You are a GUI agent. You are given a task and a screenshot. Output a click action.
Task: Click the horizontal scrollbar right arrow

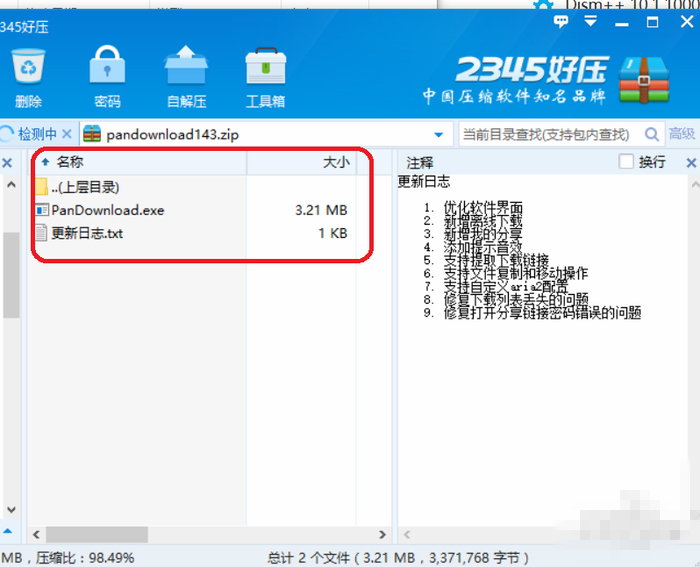pyautogui.click(x=382, y=534)
